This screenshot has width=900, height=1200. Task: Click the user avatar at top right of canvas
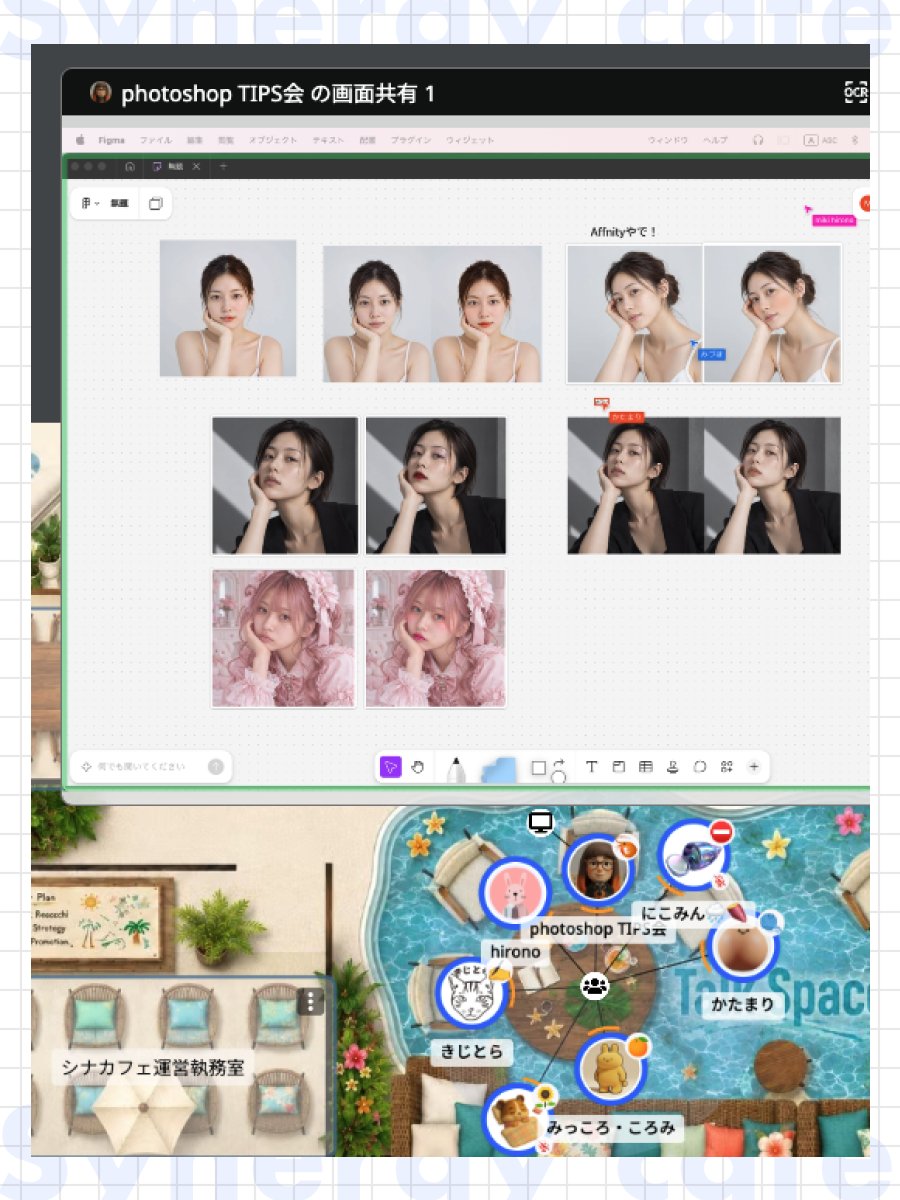click(864, 203)
